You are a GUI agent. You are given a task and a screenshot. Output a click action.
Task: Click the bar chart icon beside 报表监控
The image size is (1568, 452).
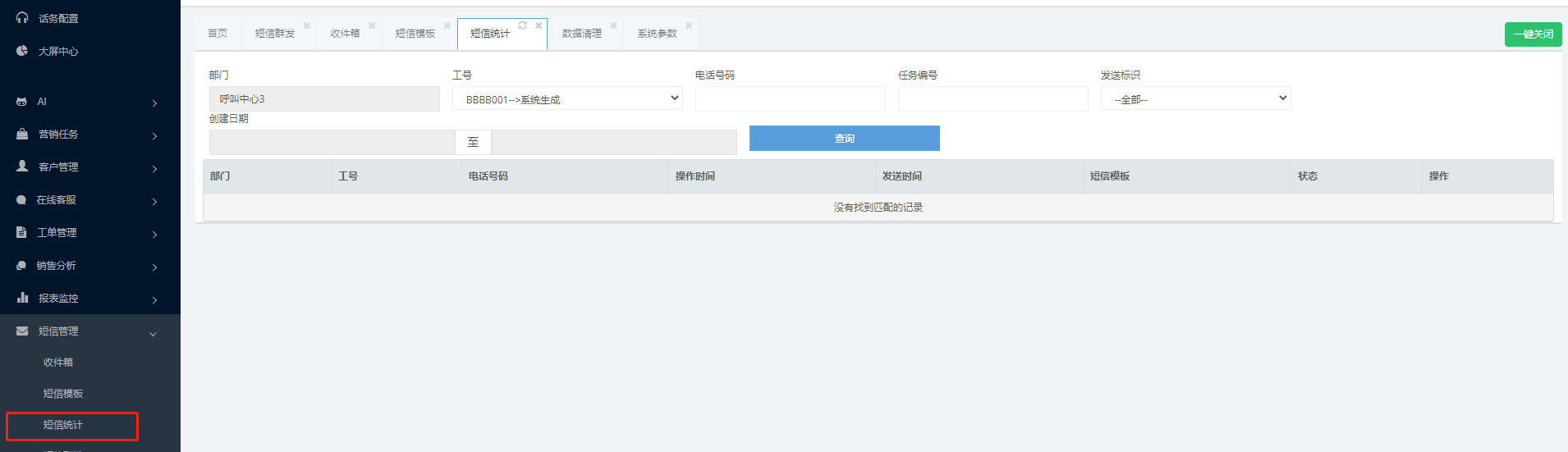(x=22, y=298)
